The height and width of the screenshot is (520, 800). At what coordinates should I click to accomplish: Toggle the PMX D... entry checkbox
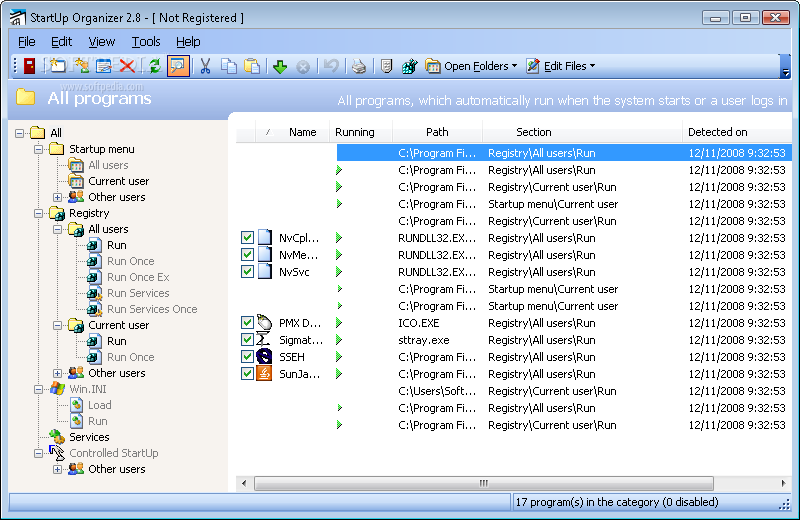tap(247, 323)
